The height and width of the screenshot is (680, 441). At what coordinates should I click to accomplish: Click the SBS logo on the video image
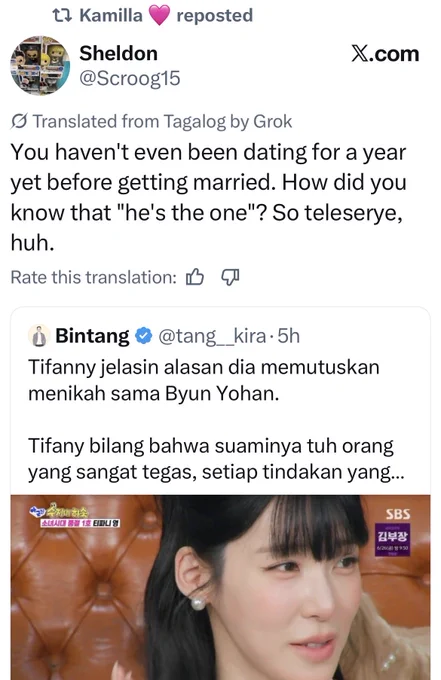[x=398, y=514]
